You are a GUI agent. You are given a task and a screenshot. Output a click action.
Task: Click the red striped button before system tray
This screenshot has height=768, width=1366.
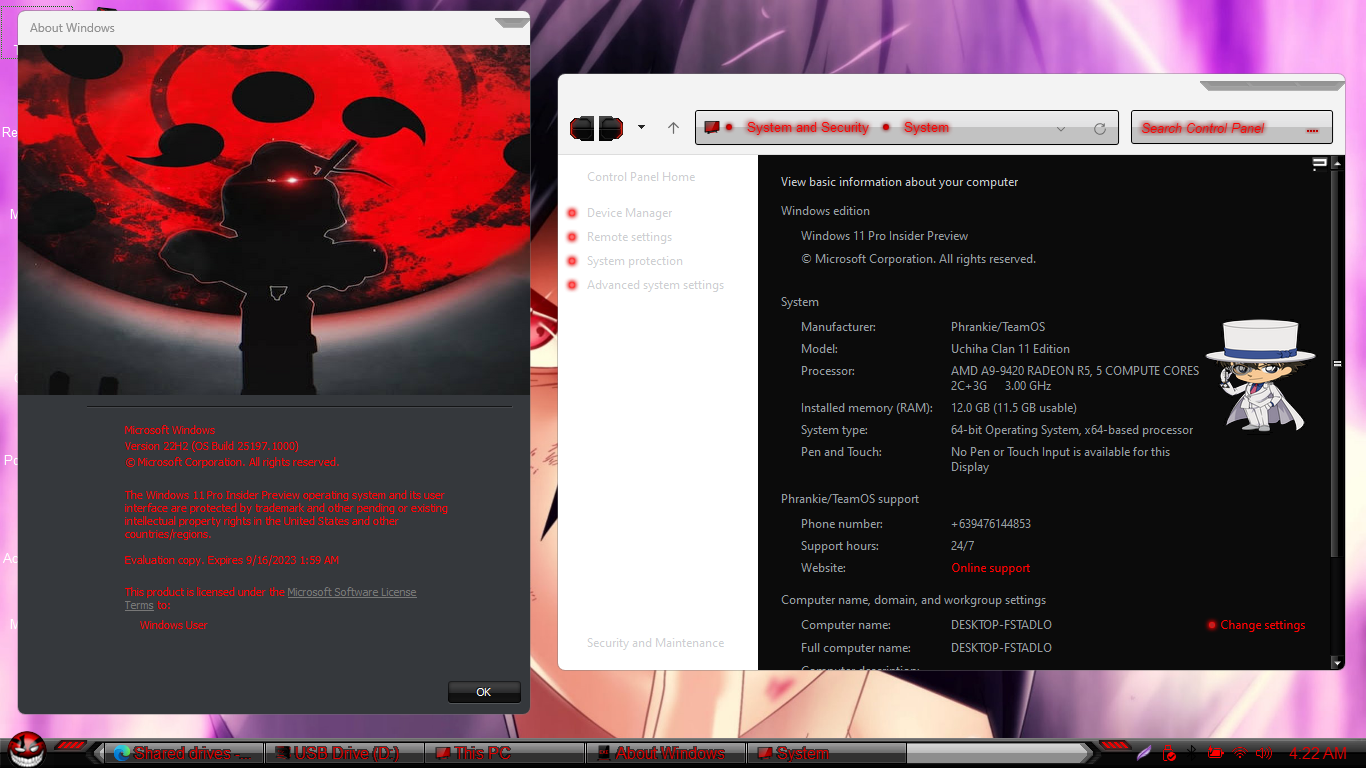[1114, 745]
